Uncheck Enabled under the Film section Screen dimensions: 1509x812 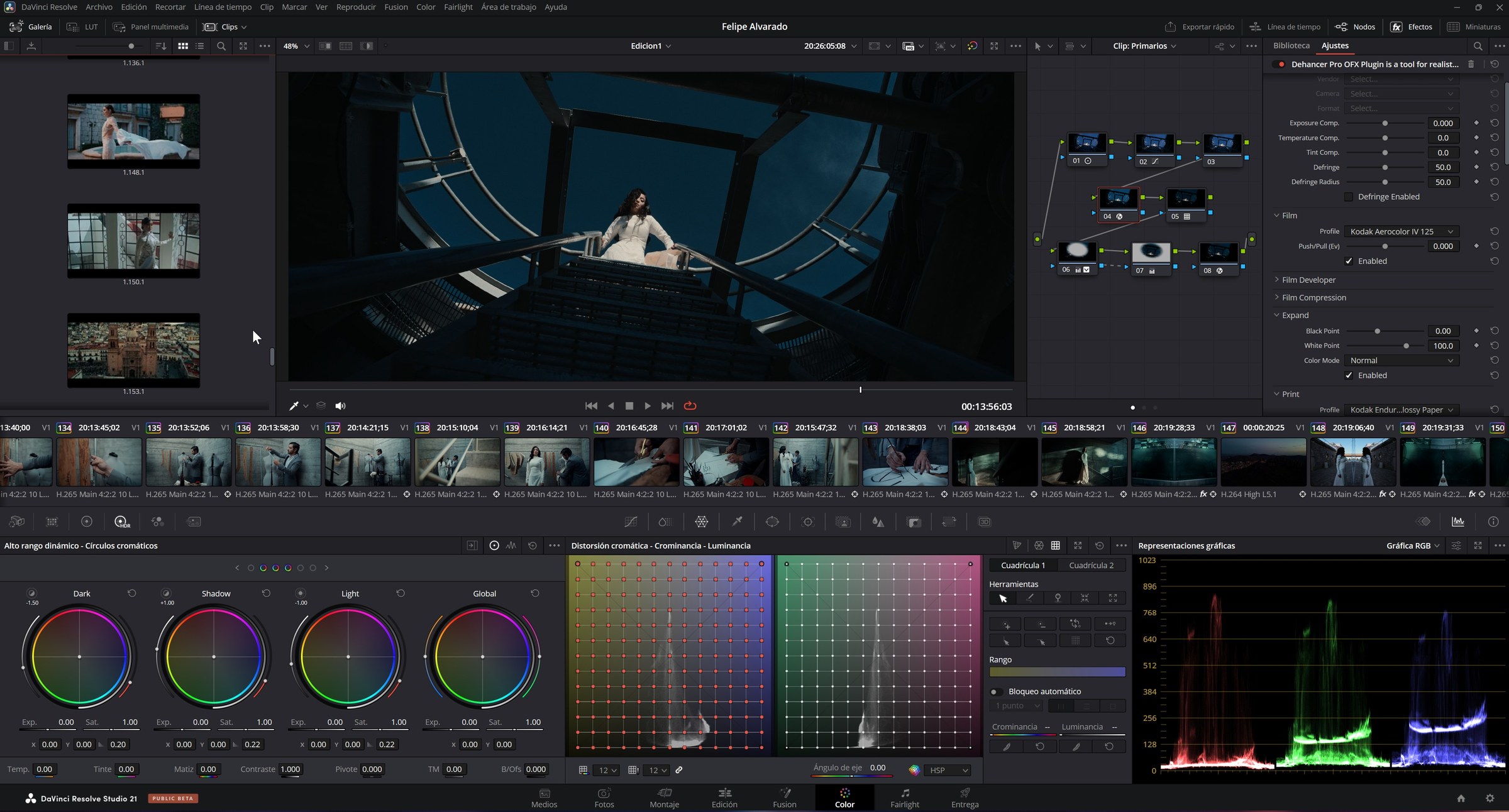[1349, 261]
